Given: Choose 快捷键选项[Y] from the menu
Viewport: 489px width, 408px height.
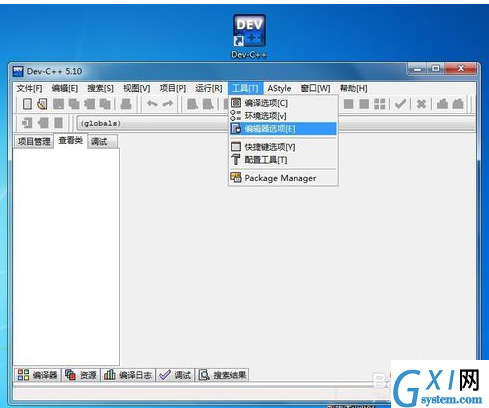Looking at the screenshot, I should [x=283, y=147].
